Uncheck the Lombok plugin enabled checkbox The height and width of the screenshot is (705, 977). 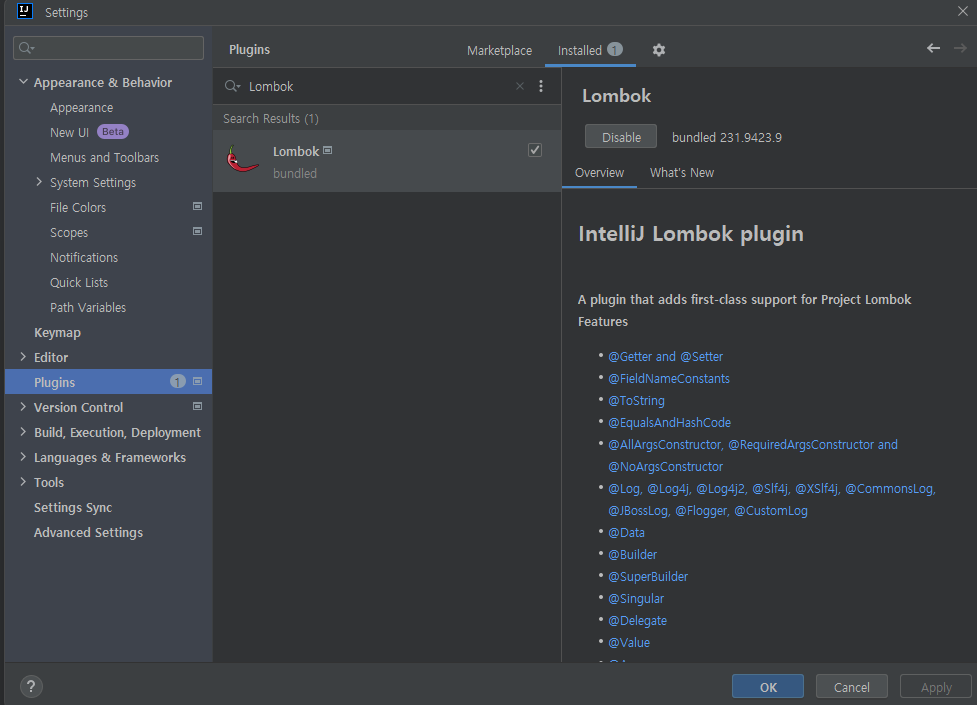(x=535, y=150)
